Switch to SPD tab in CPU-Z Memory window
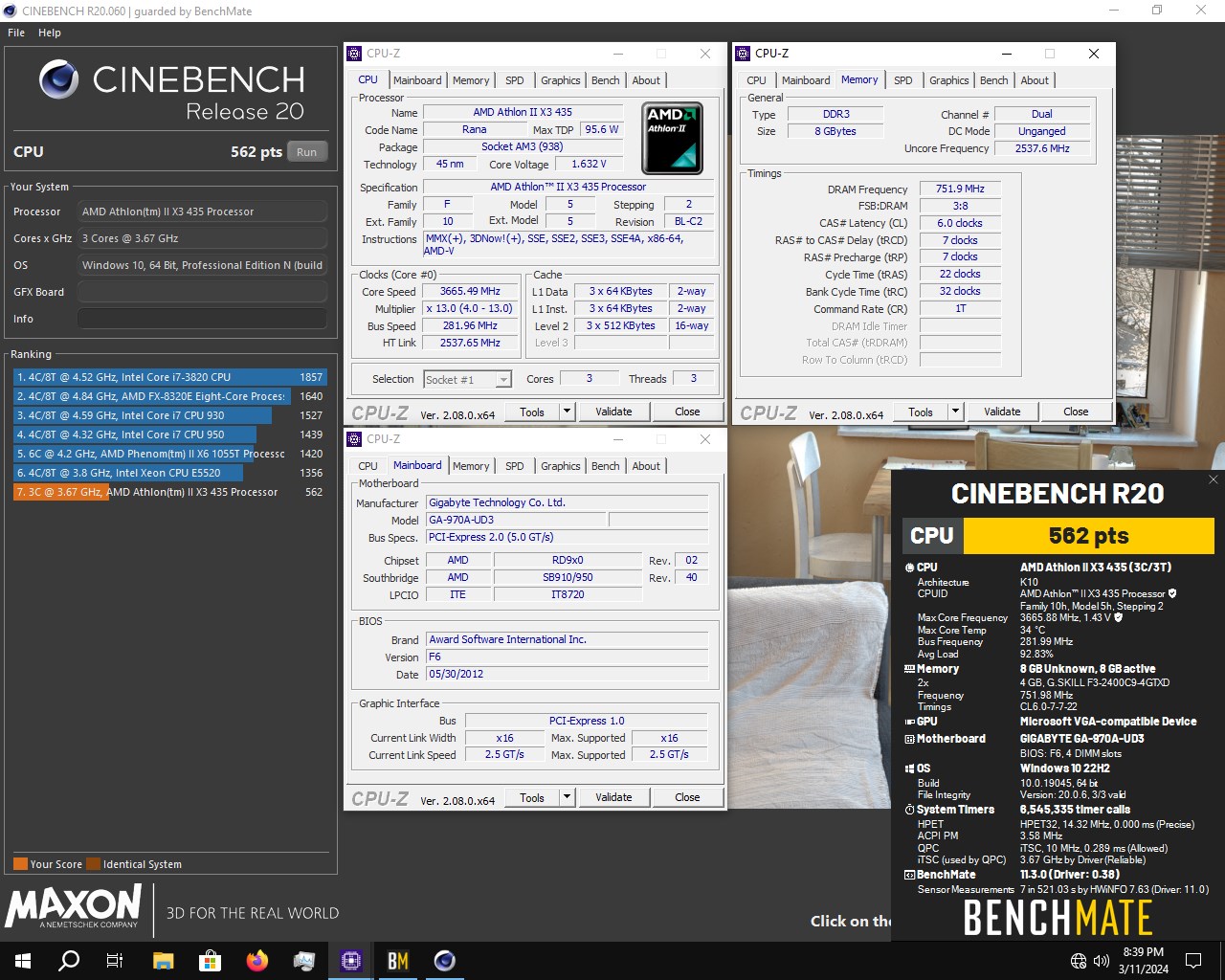The width and height of the screenshot is (1225, 980). point(902,80)
